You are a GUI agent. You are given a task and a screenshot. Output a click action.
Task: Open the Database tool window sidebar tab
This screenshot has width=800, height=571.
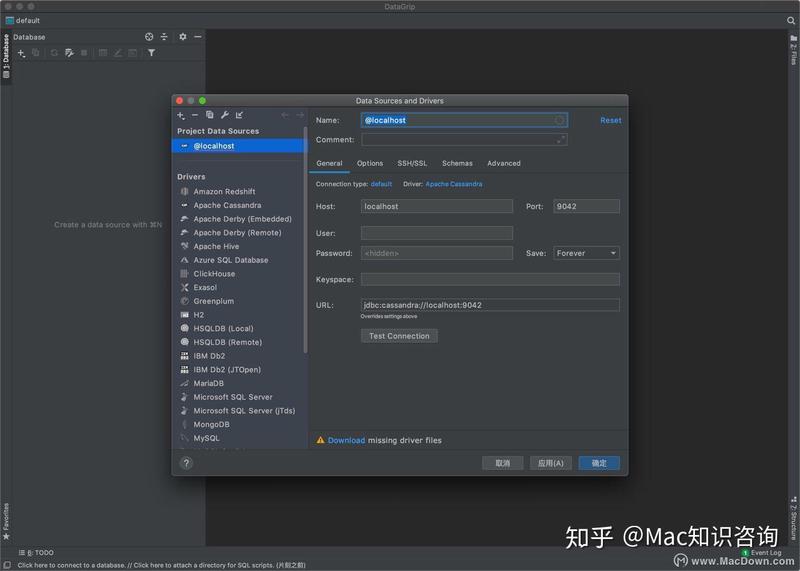(6, 57)
